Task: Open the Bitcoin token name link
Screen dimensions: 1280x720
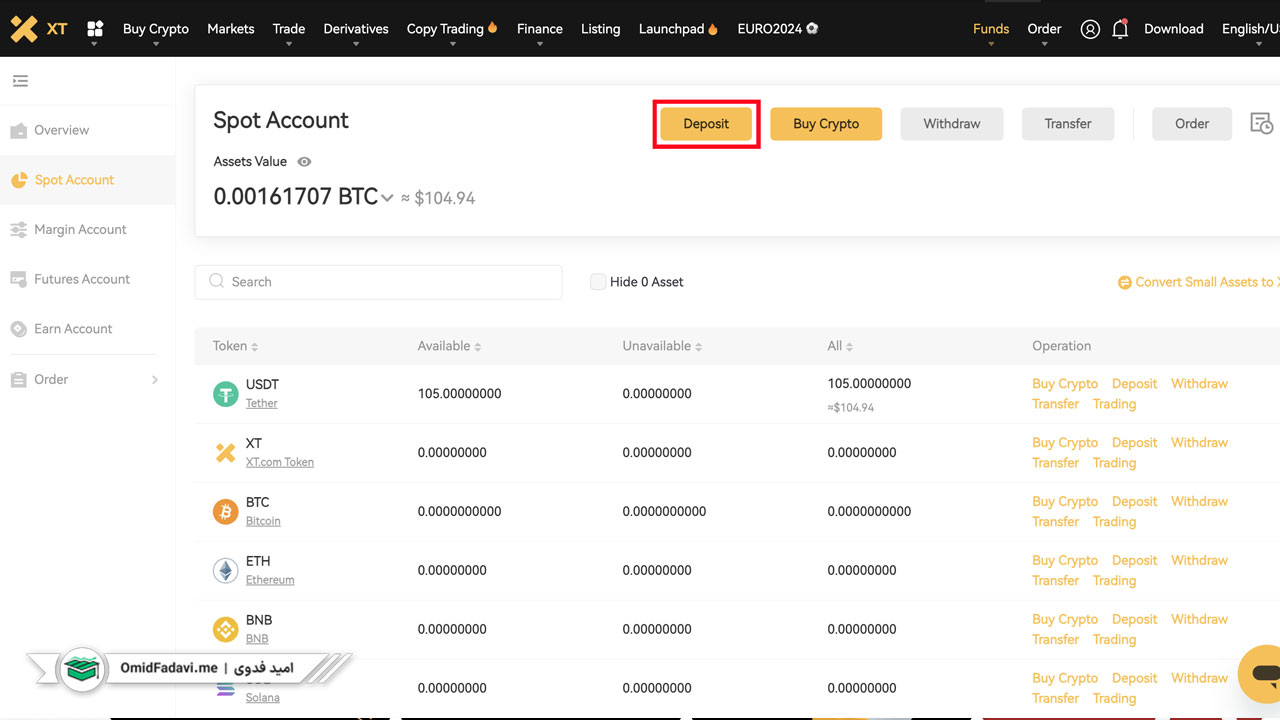Action: (x=263, y=522)
